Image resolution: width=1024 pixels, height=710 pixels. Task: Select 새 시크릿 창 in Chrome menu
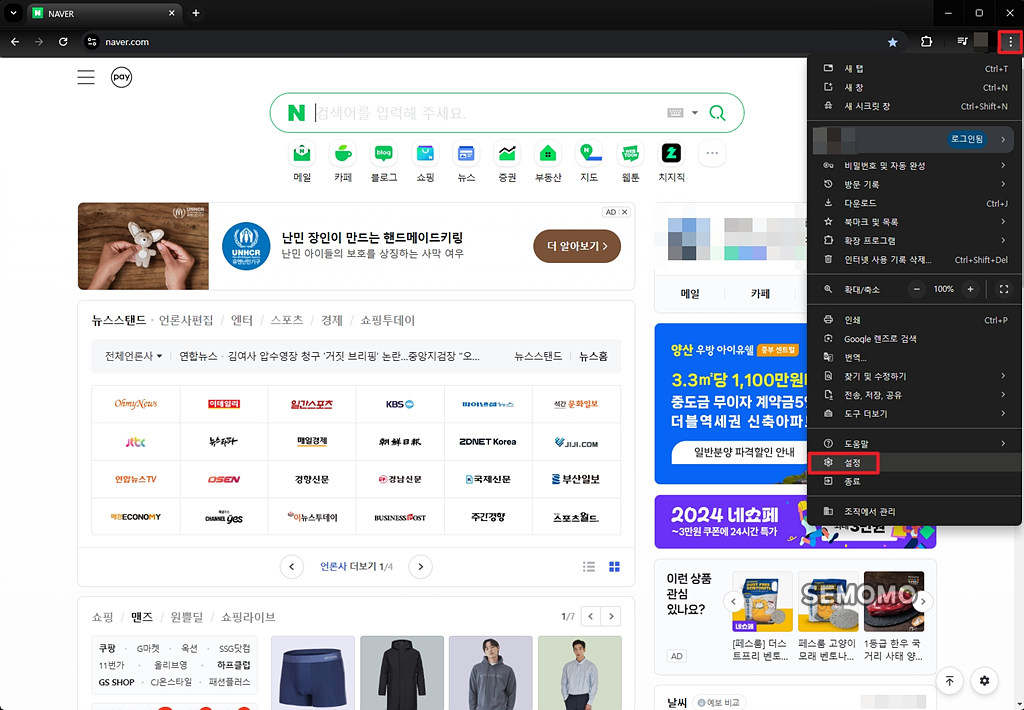[x=914, y=106]
